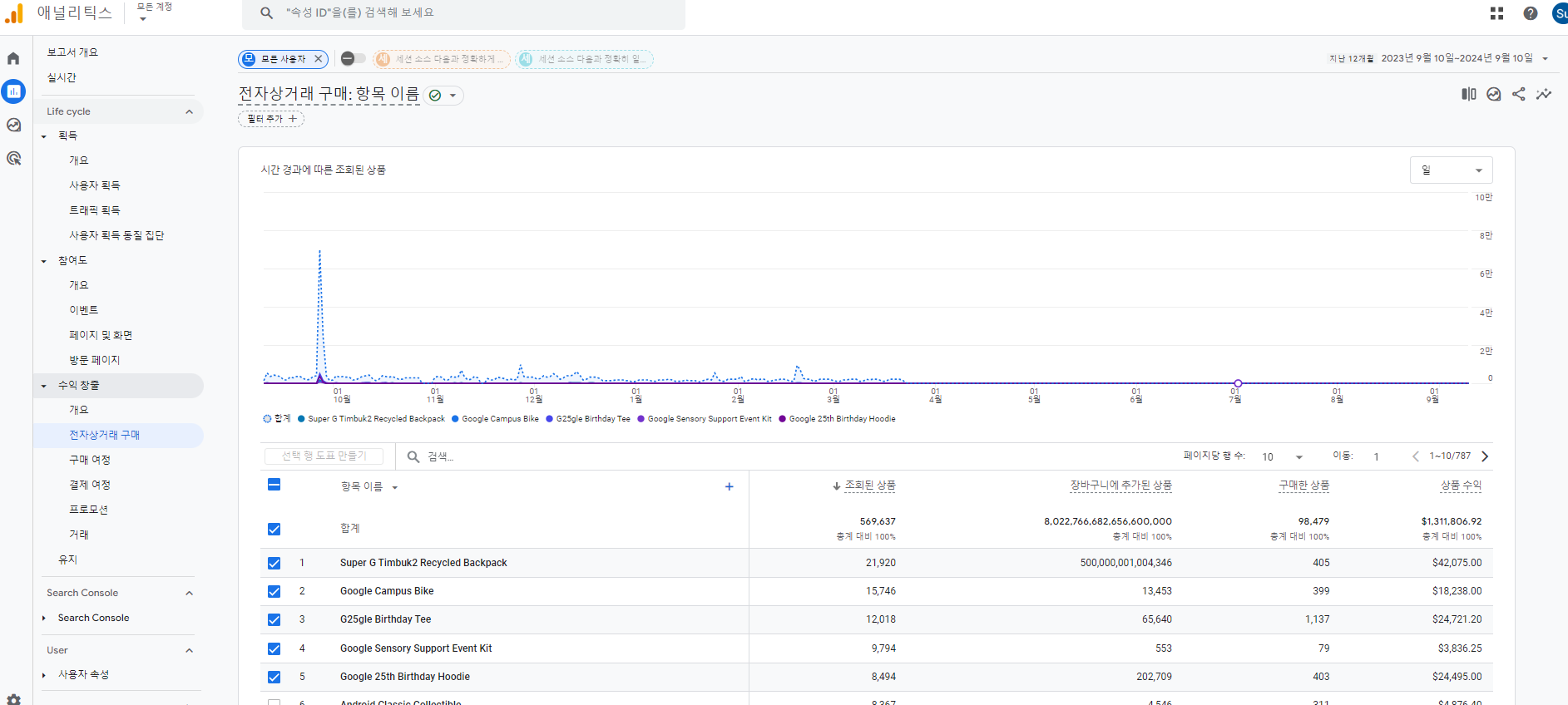Click the magnifier icon in the top search bar
Screen dimensions: 1568x705
click(266, 13)
